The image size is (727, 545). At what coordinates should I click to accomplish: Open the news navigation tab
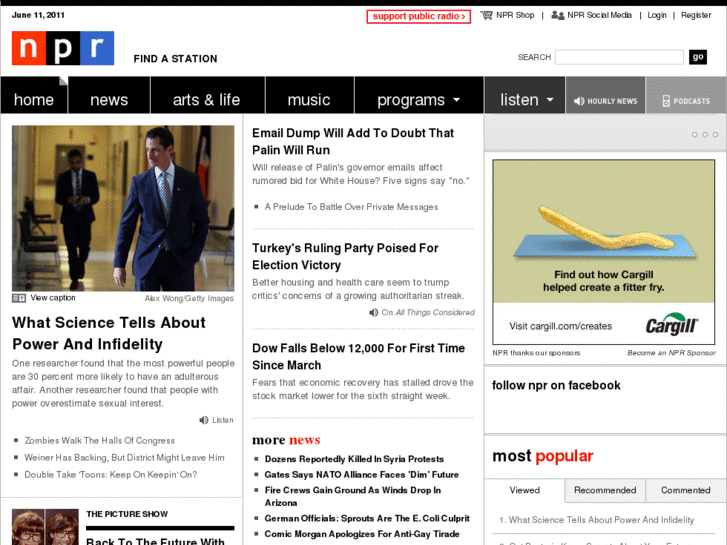click(109, 96)
